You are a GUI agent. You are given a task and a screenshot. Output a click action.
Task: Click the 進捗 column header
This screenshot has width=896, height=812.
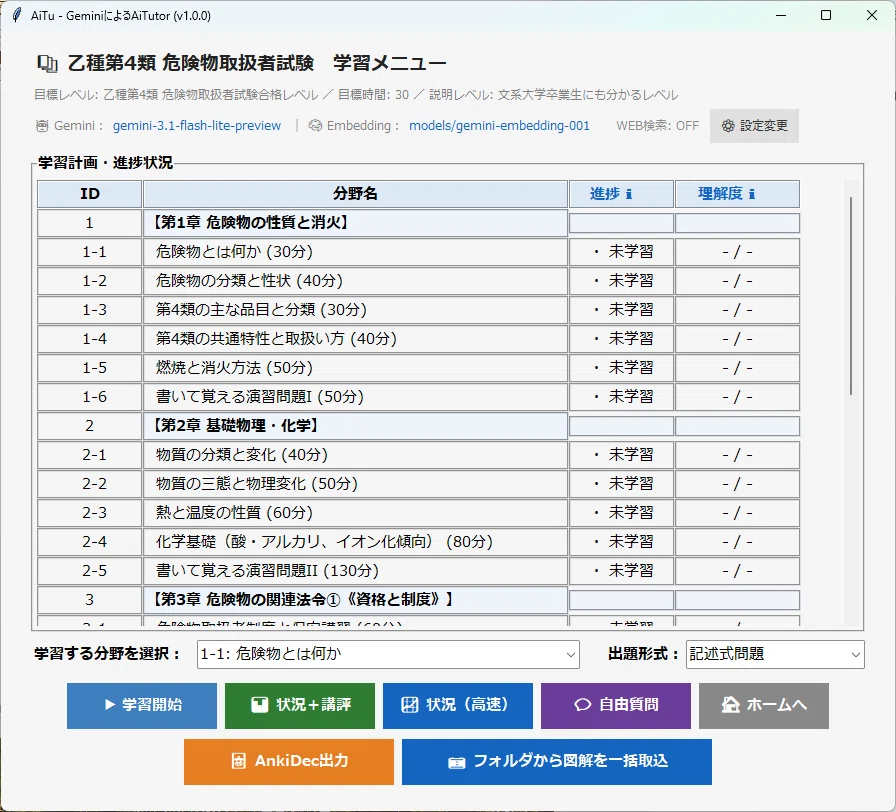621,194
